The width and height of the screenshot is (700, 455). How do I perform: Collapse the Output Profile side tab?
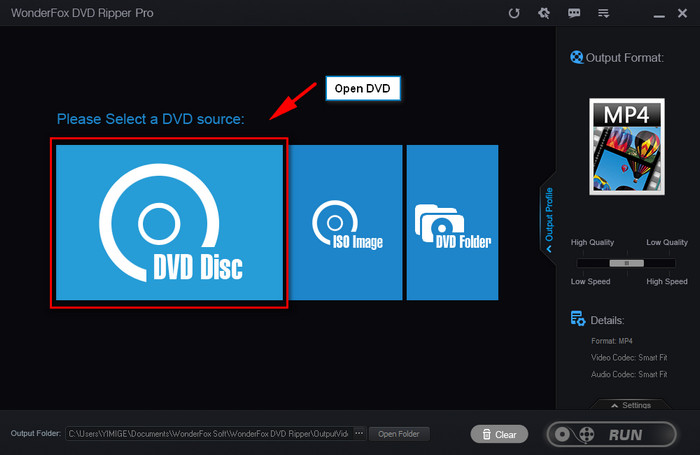pyautogui.click(x=549, y=219)
